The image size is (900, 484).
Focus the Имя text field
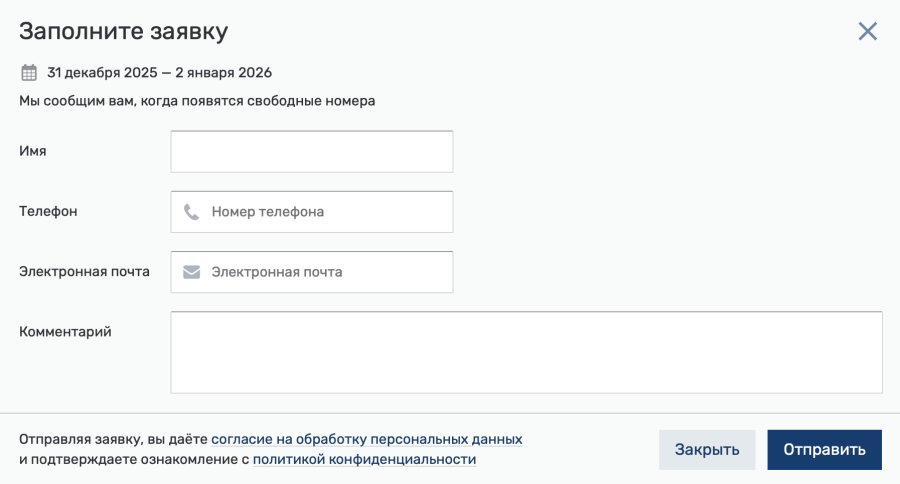point(312,152)
